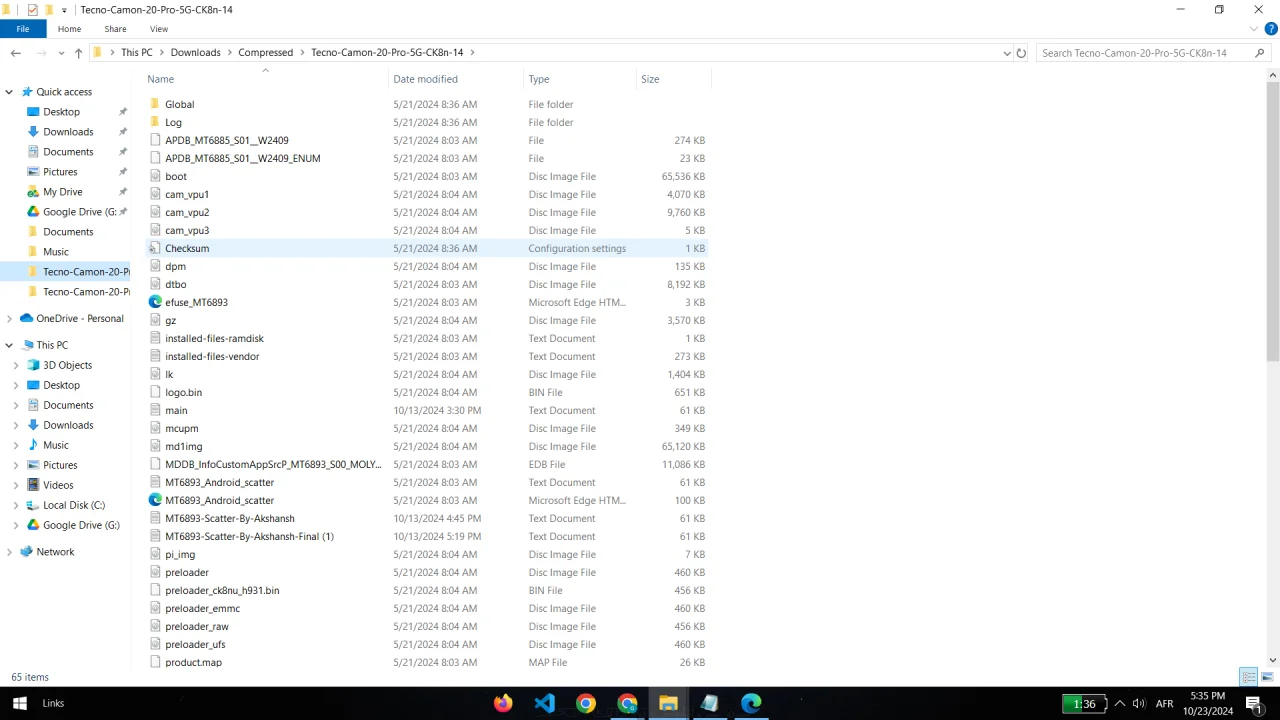Open Visual Studio Code from taskbar

544,703
